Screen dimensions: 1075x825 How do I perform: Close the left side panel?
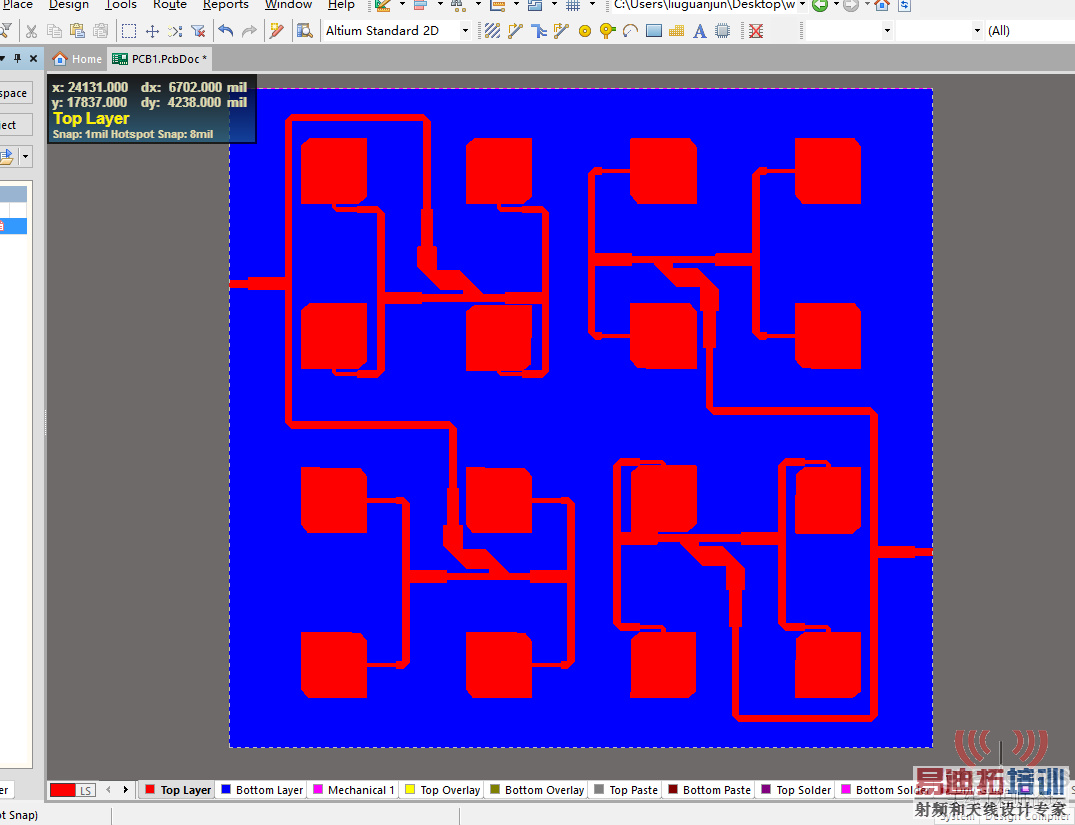[33, 58]
